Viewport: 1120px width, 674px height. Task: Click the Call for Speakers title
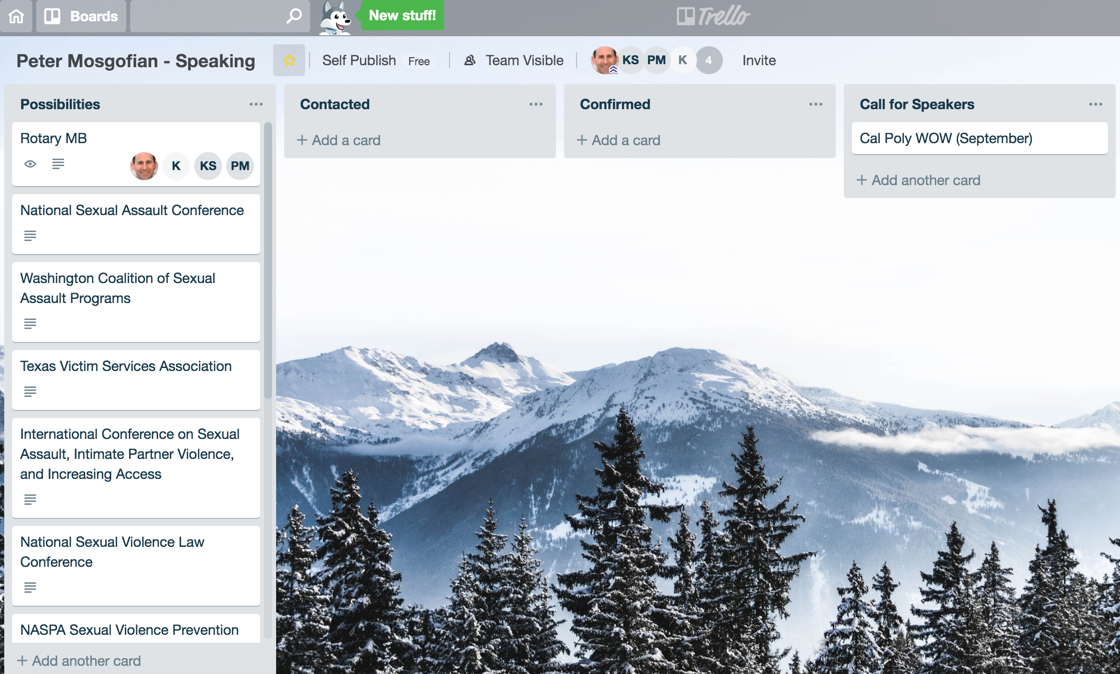point(916,104)
